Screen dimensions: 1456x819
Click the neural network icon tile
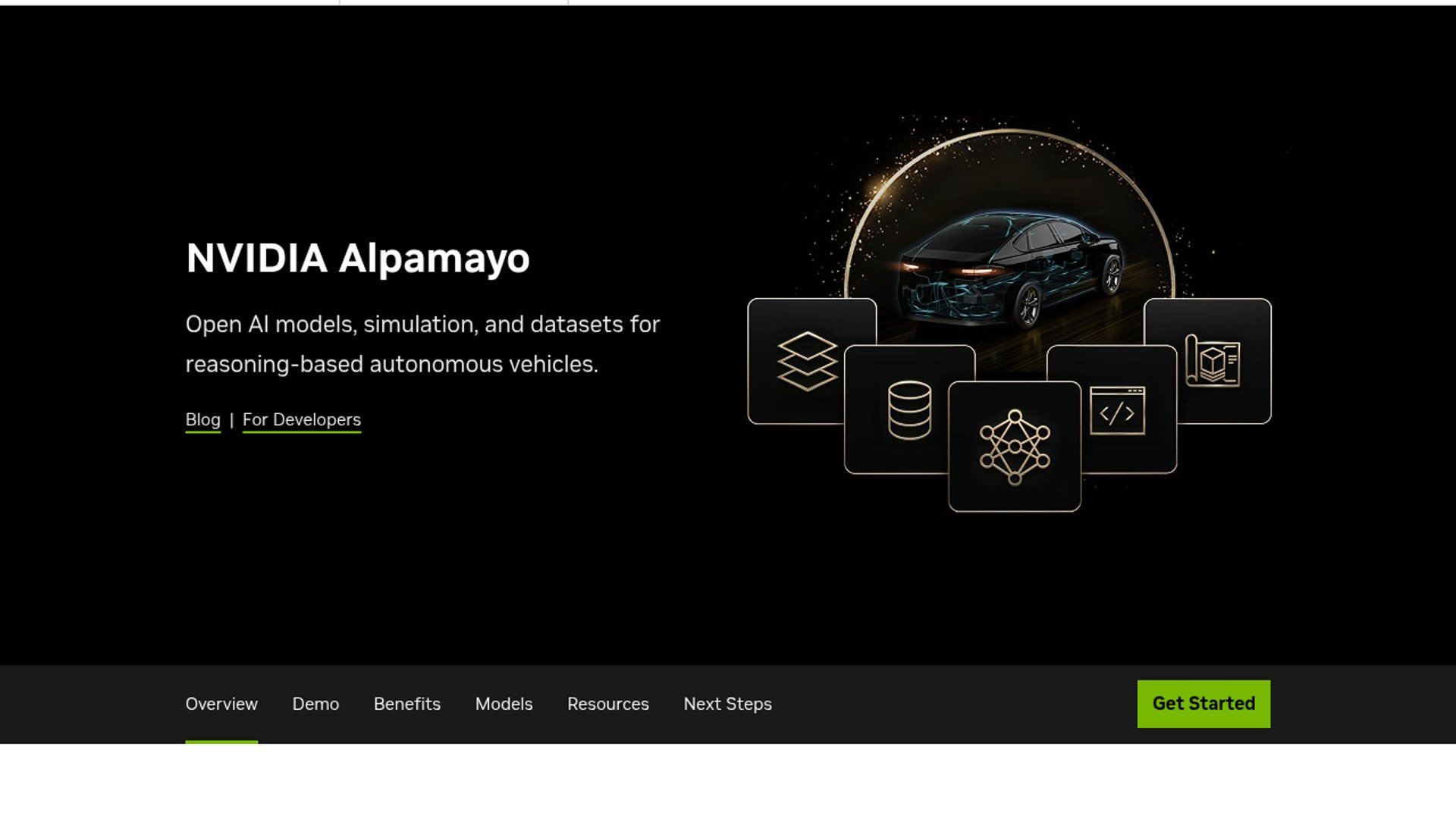[x=1015, y=447]
